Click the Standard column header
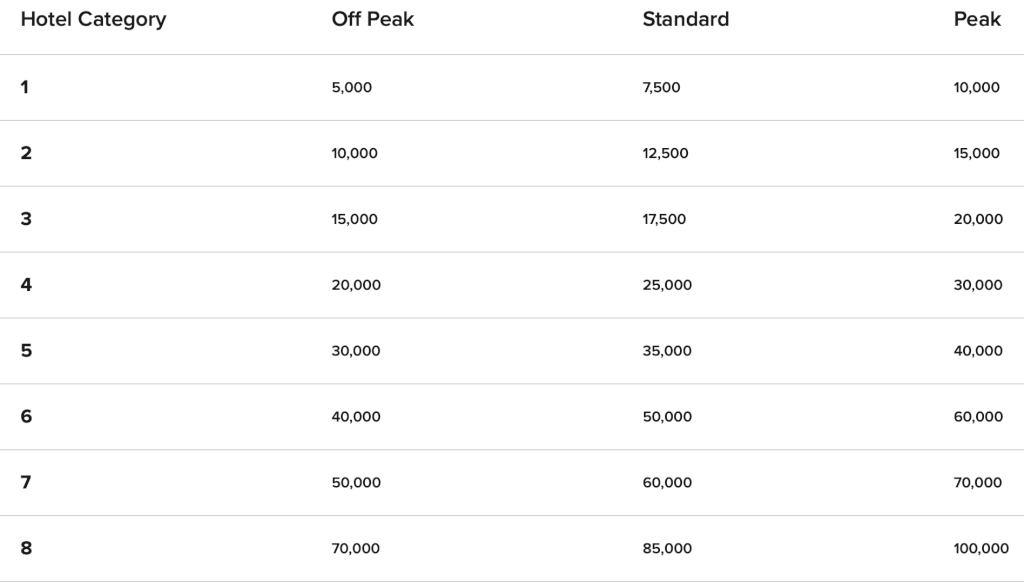Screen dimensions: 1024x582 pyautogui.click(x=686, y=19)
